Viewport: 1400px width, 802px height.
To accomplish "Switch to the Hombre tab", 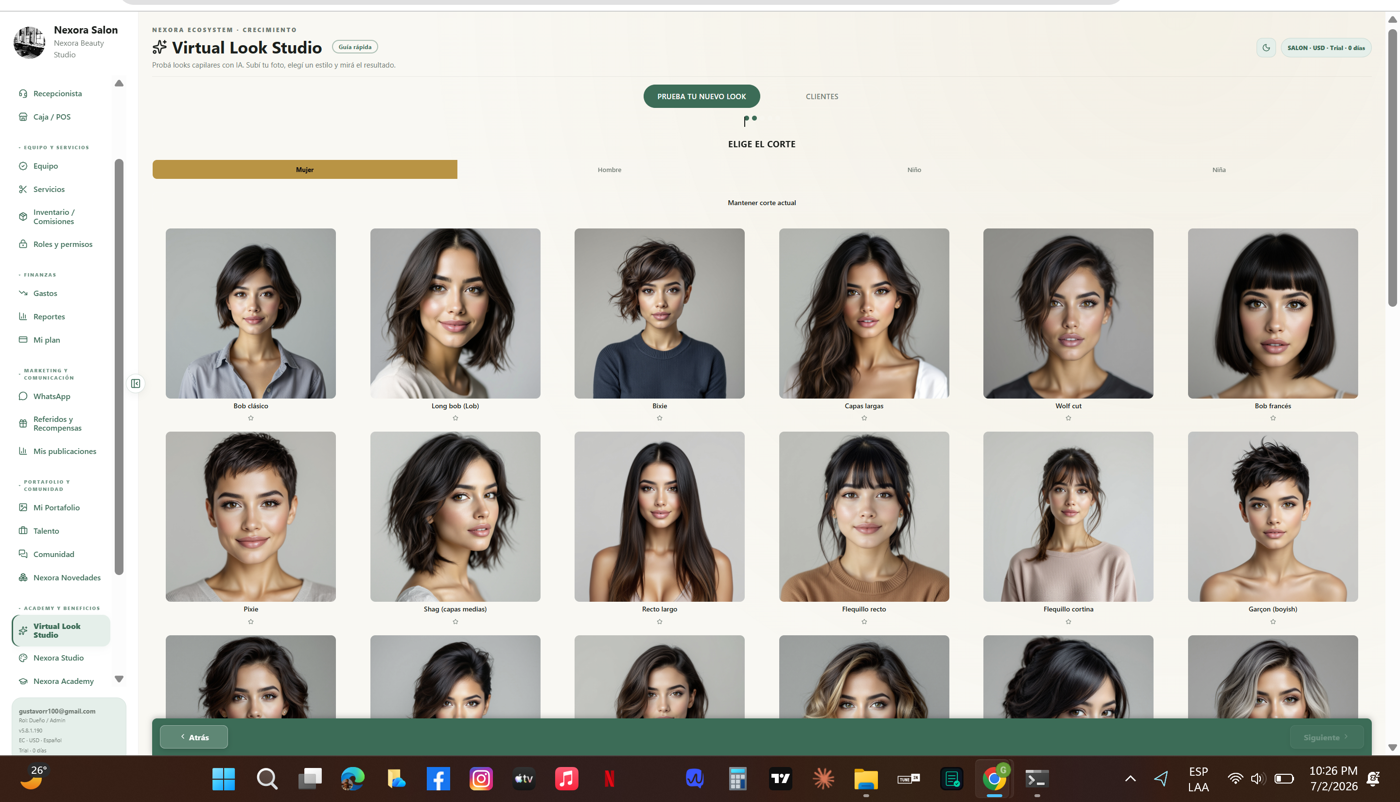I will click(610, 170).
